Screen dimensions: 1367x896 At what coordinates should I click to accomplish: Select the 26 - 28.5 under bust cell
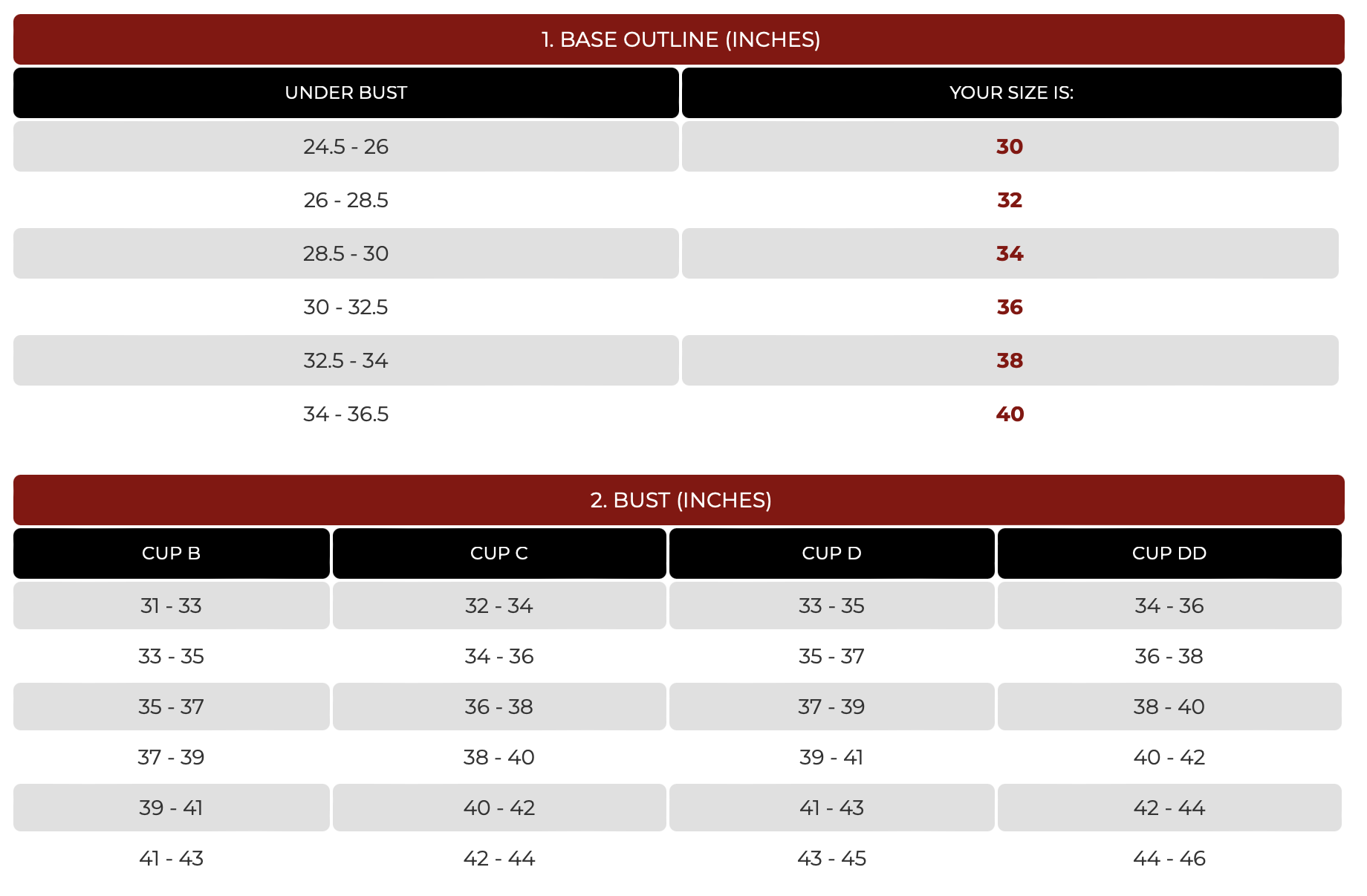pyautogui.click(x=346, y=200)
